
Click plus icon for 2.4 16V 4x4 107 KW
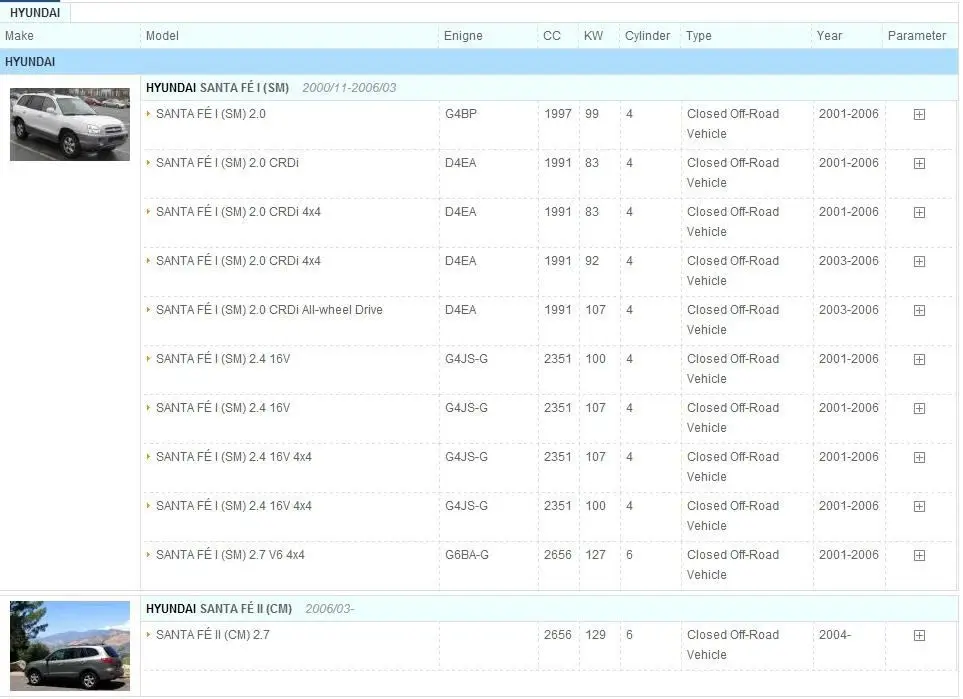(919, 458)
